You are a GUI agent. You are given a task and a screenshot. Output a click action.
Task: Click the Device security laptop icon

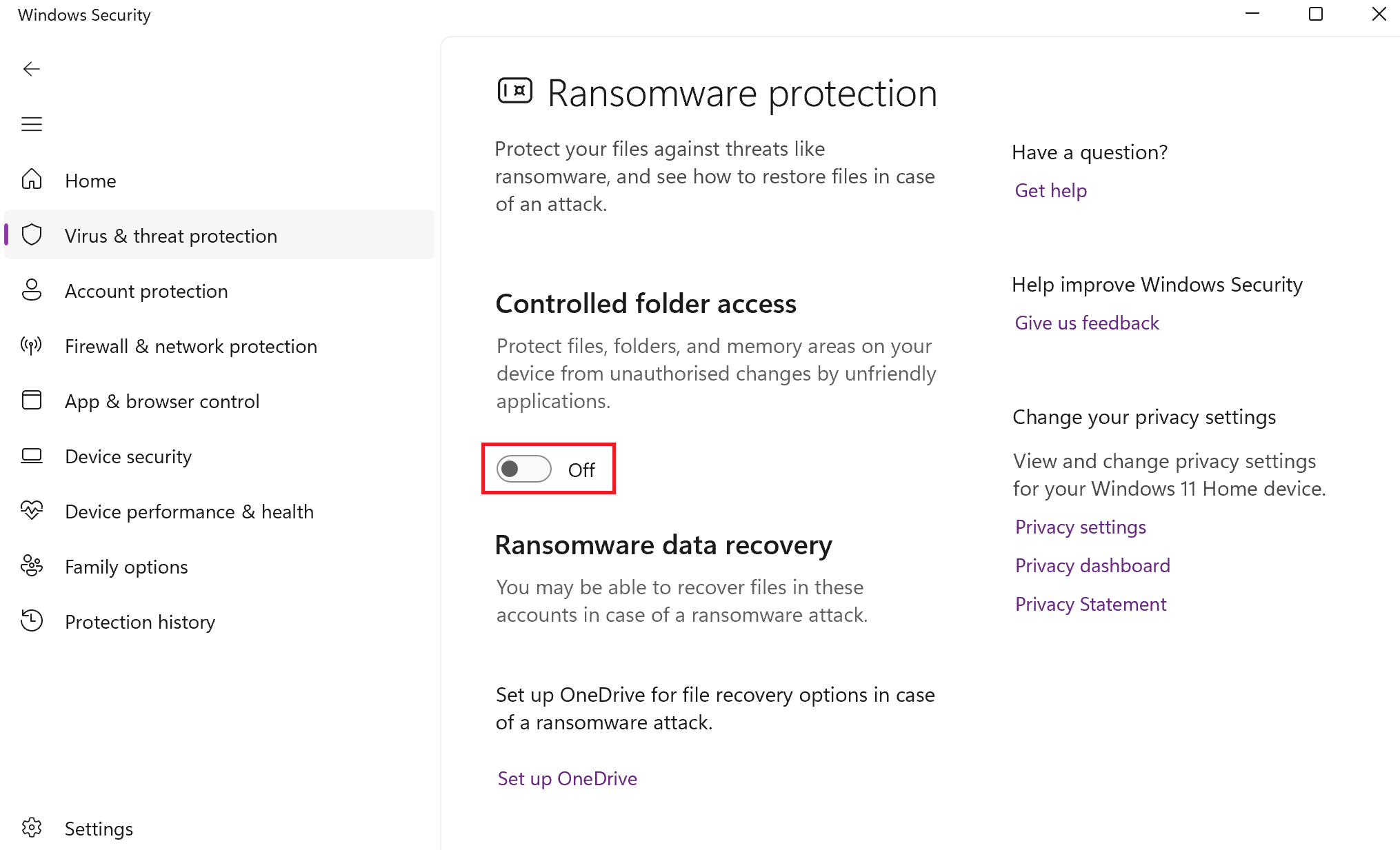coord(32,456)
